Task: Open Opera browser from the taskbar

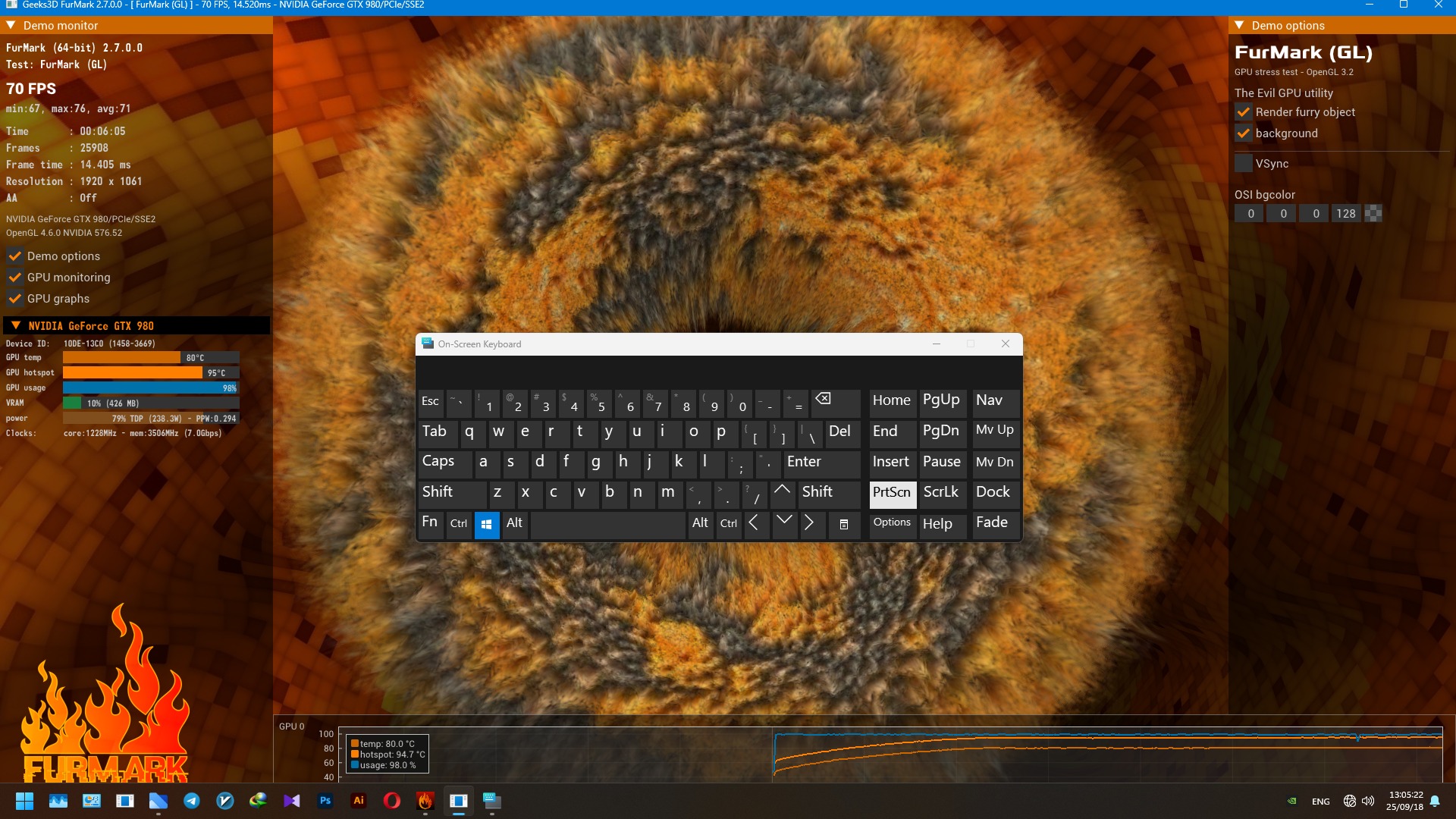Action: pyautogui.click(x=392, y=801)
